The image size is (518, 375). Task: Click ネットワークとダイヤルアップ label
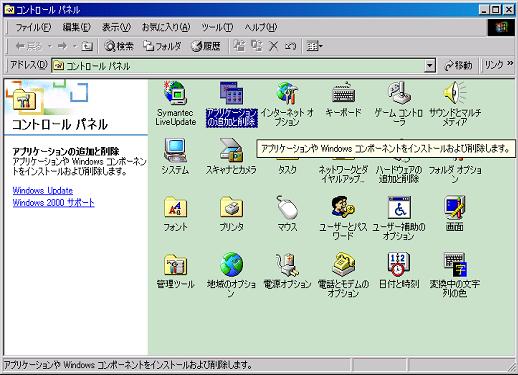coord(343,174)
